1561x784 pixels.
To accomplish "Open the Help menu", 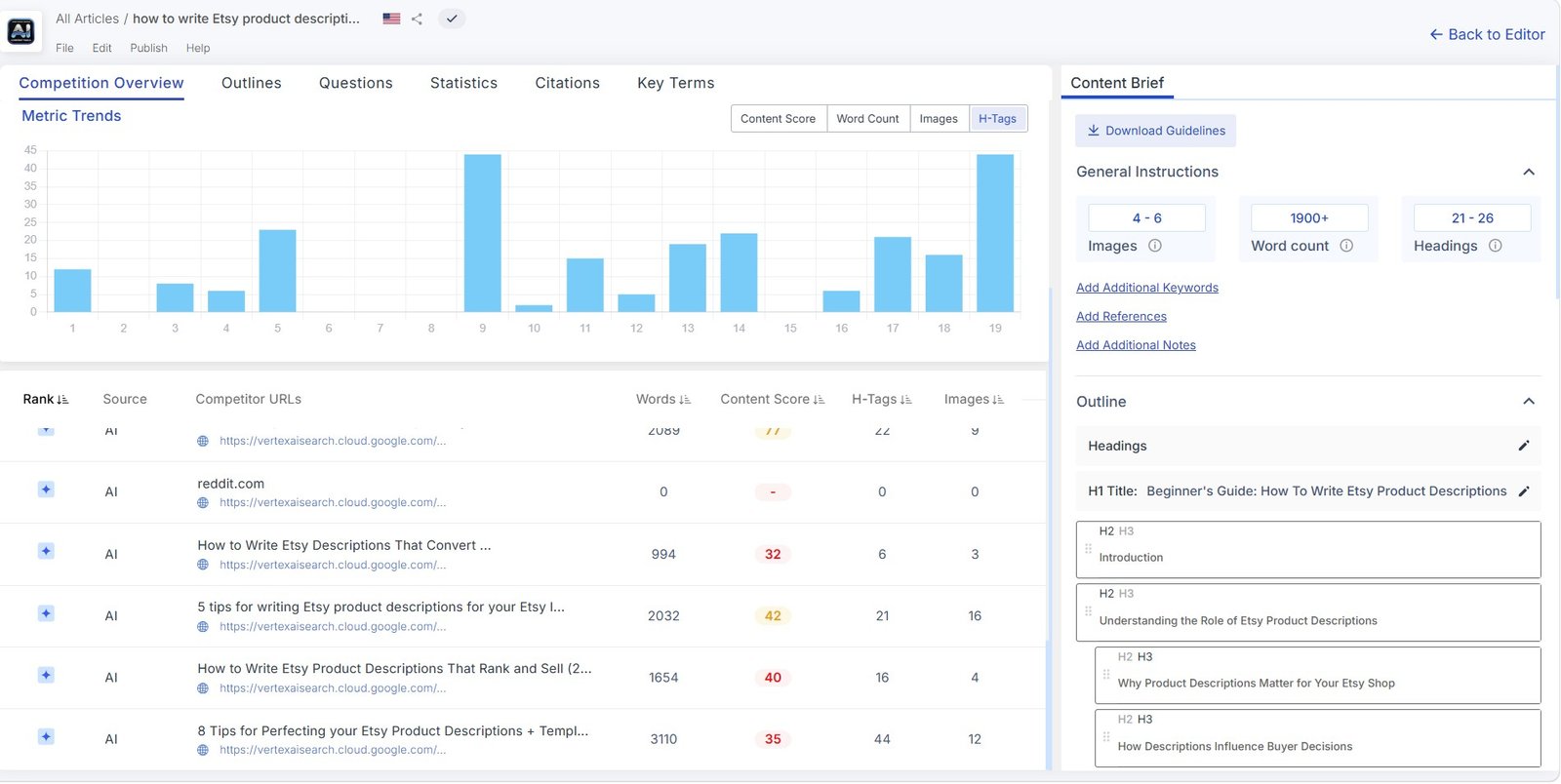I will [198, 48].
